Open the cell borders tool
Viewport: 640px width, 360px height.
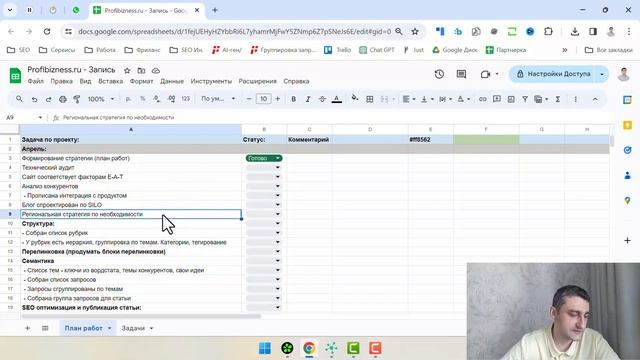coord(370,99)
